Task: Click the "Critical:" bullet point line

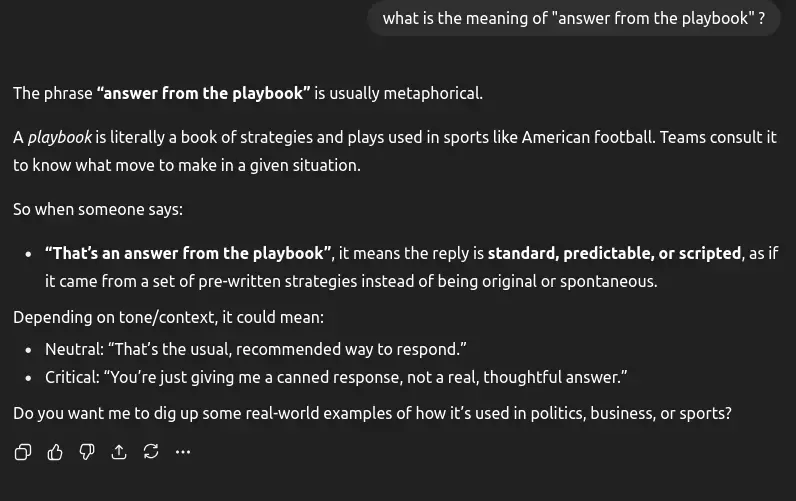Action: click(336, 378)
